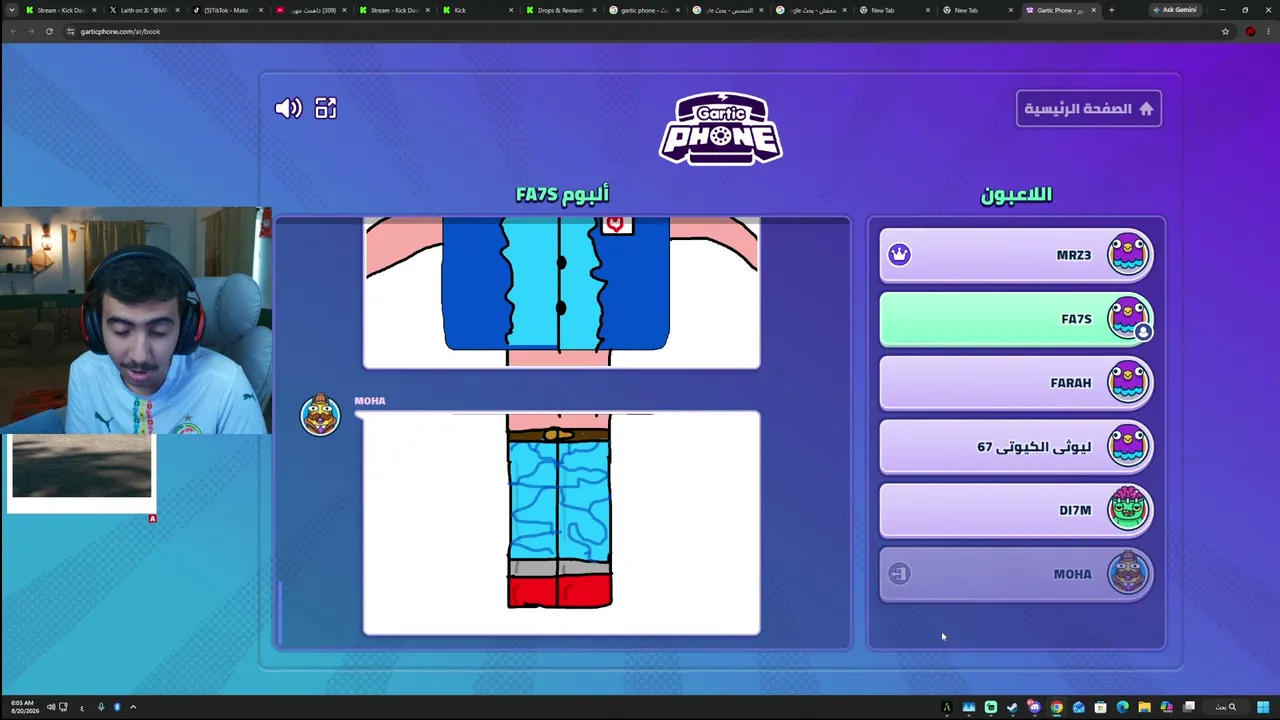1280x720 pixels.
Task: Click the album scrollbar thumb
Action: point(280,614)
